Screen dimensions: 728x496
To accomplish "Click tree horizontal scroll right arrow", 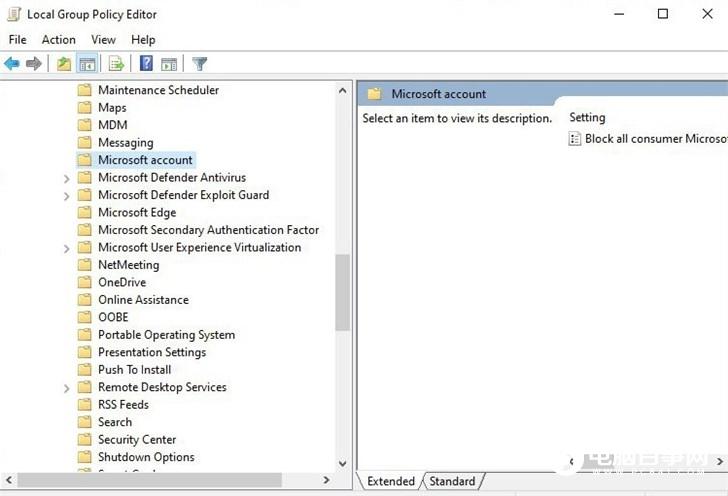I will (326, 480).
